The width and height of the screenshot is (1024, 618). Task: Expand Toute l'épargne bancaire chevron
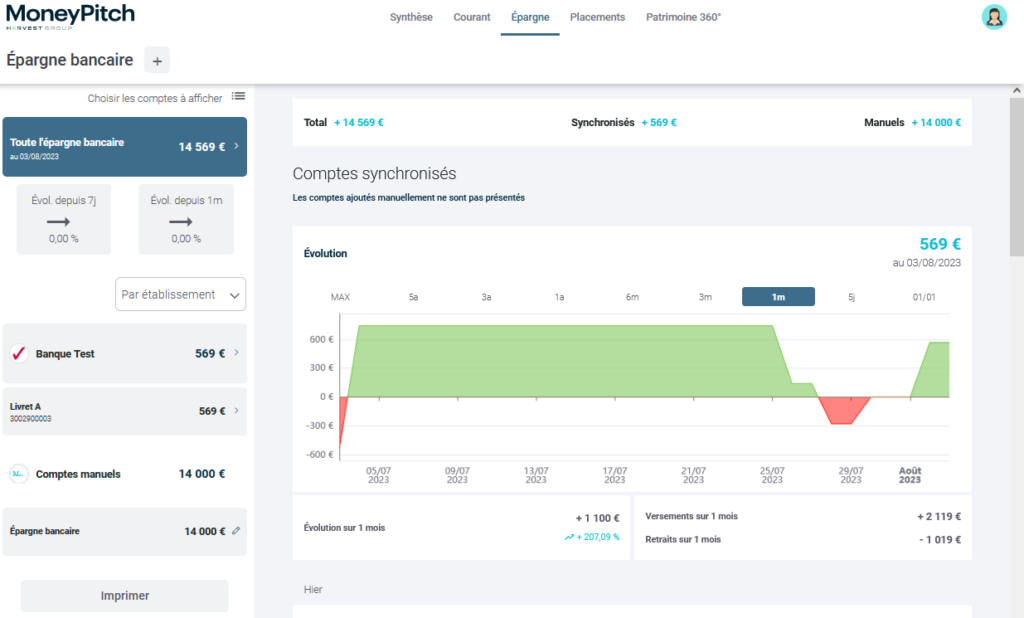click(x=236, y=146)
